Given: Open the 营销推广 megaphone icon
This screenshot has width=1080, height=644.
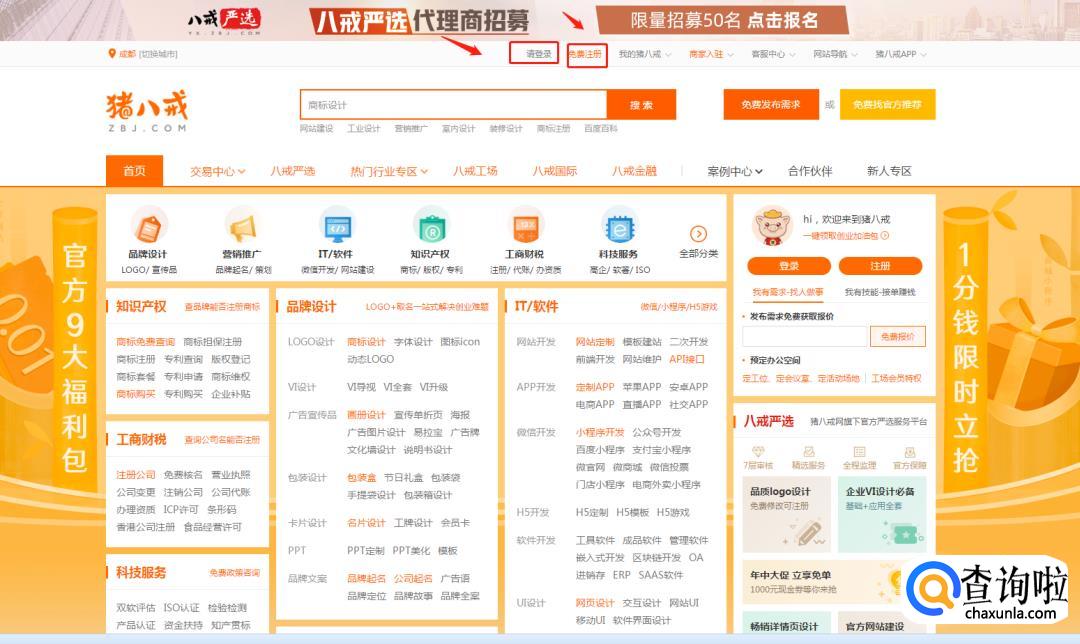Looking at the screenshot, I should (242, 227).
